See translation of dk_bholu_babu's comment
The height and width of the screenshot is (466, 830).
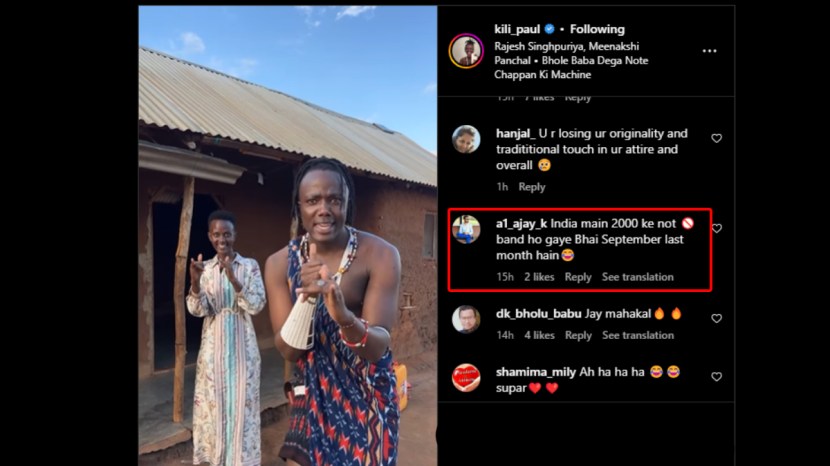[637, 336]
